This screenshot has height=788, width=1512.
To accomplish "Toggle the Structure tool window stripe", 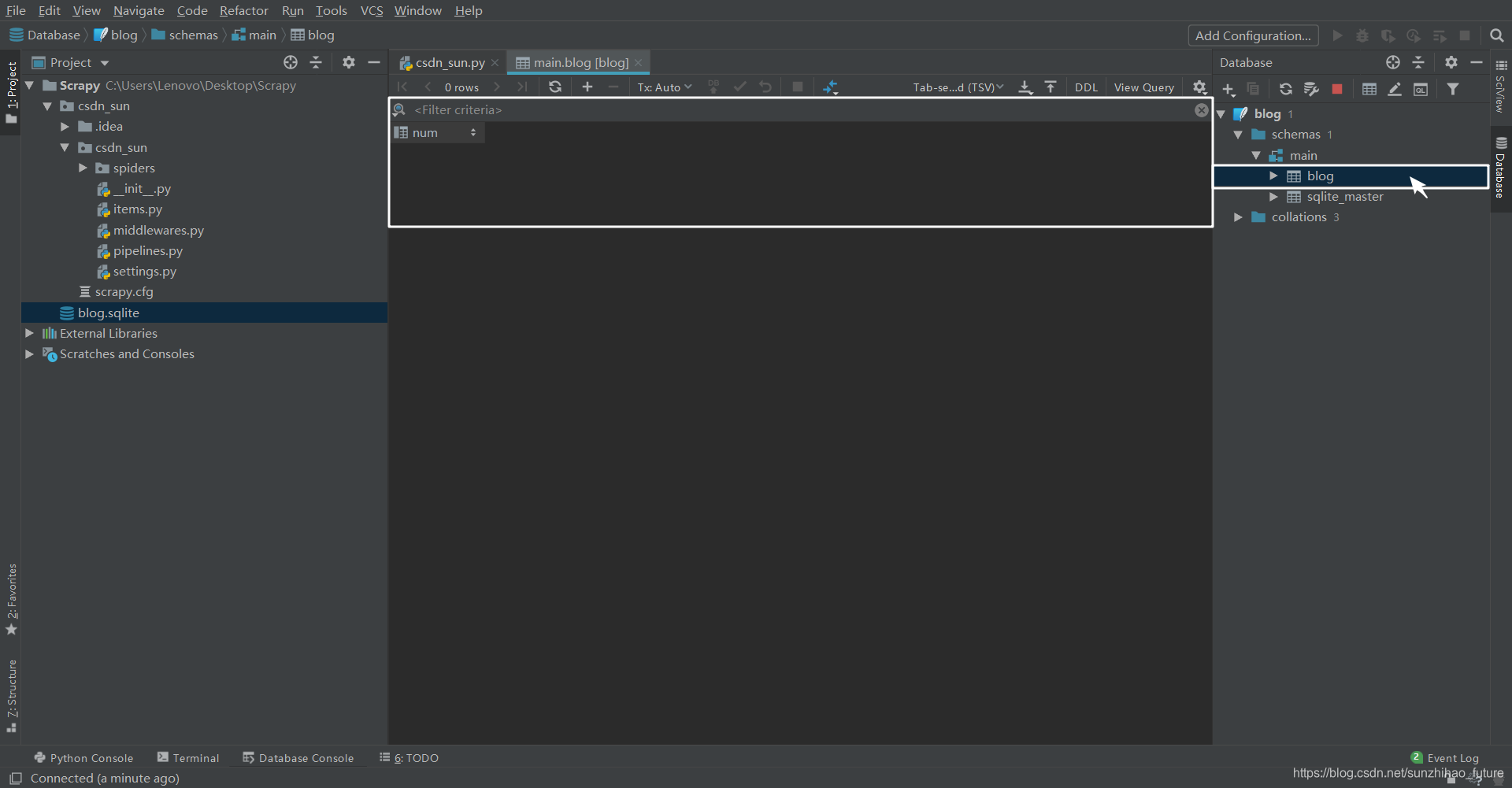I will (x=11, y=696).
